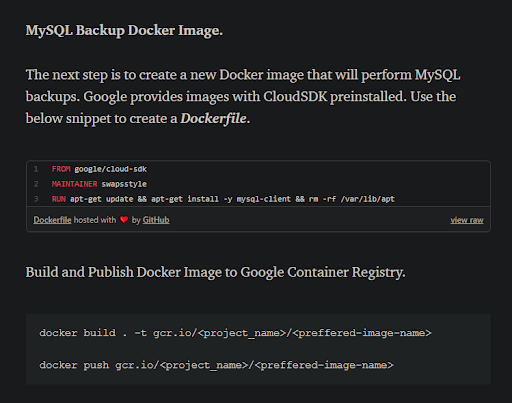The height and width of the screenshot is (403, 512).
Task: Click the docker build command line
Action: (235, 333)
